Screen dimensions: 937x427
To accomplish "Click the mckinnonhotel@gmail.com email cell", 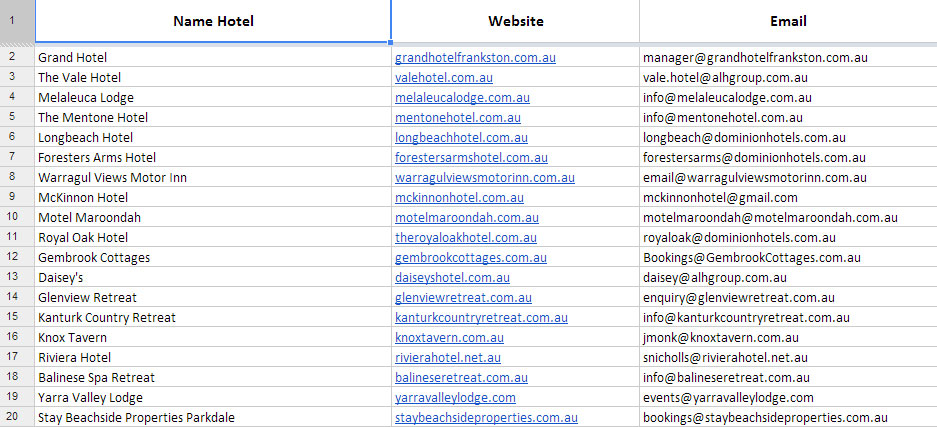I will (720, 198).
